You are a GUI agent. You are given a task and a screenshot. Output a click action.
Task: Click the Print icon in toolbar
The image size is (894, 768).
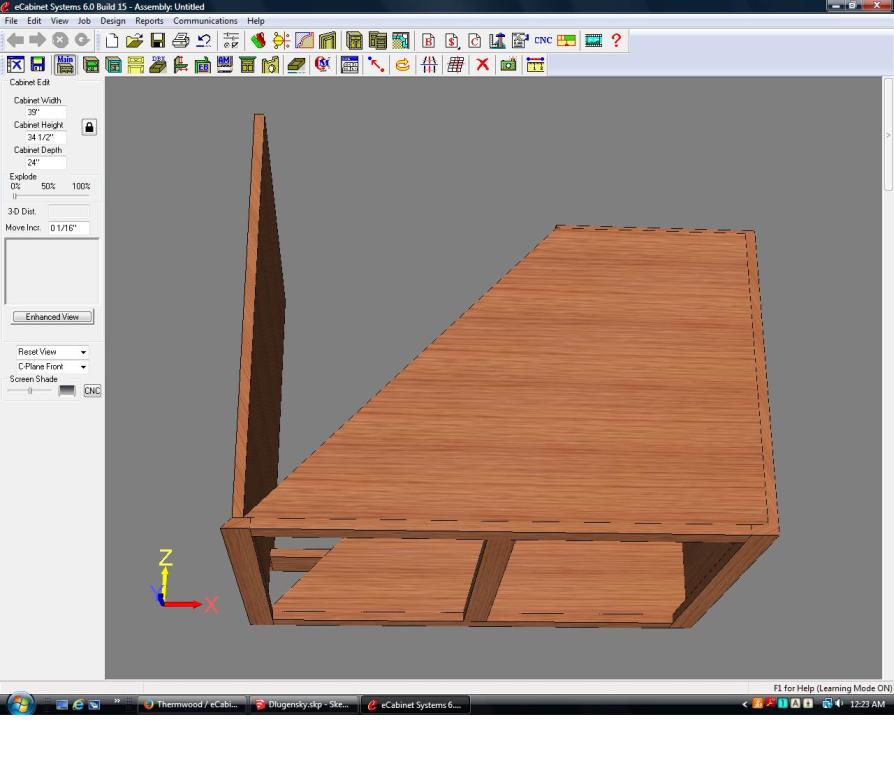coord(180,41)
